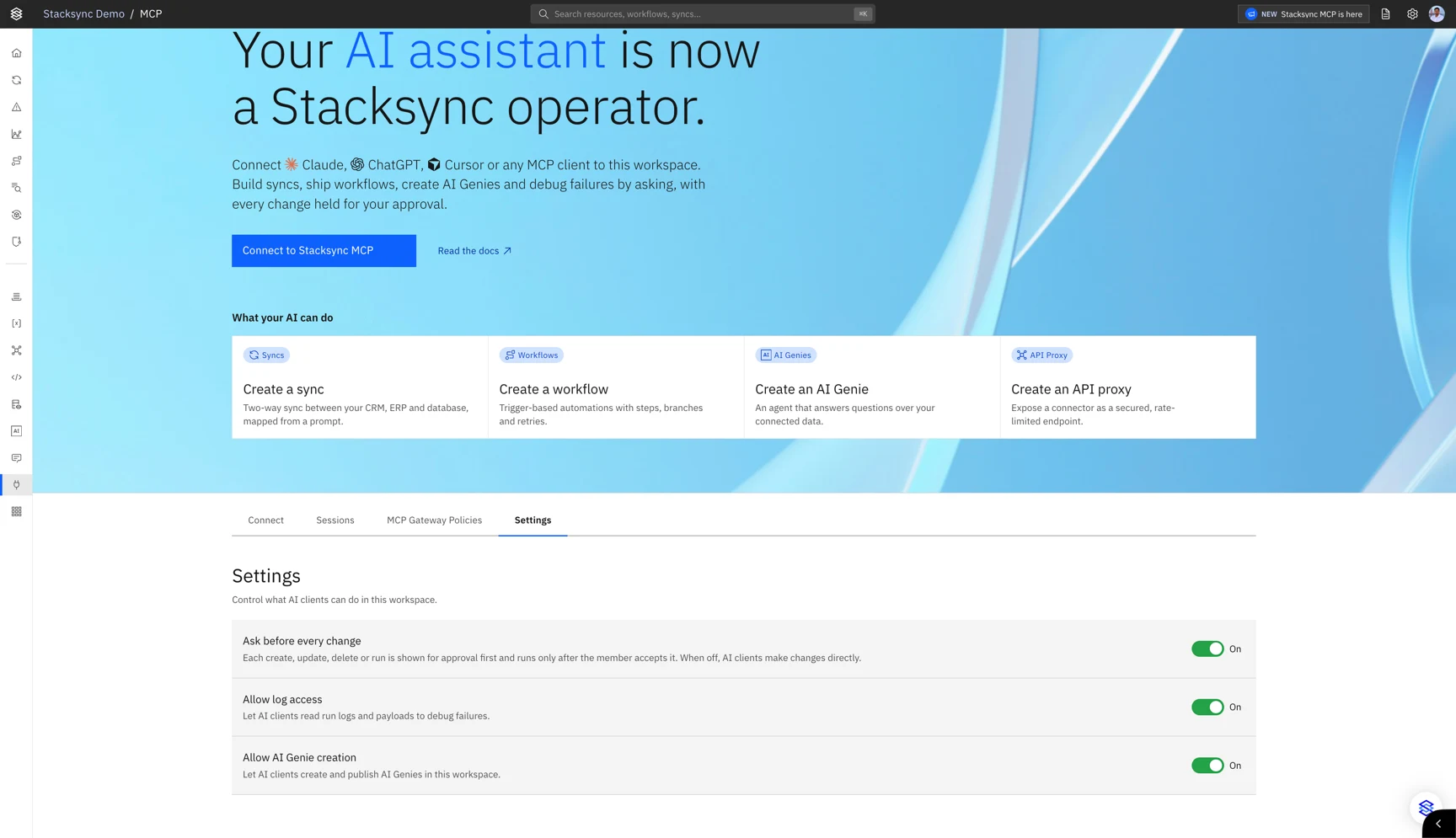The image size is (1456, 838).
Task: Follow the Read the docs link
Action: click(474, 251)
